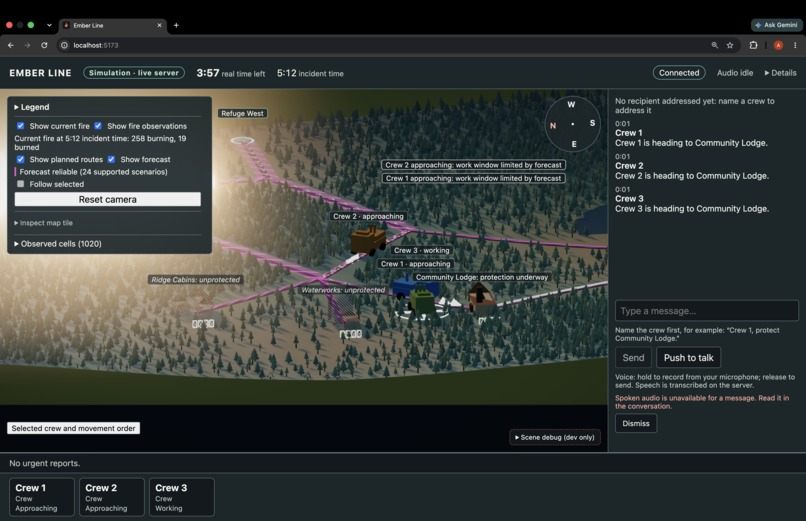Click Crew 1 heading to Community Lodge message
The image size is (806, 521).
[691, 143]
